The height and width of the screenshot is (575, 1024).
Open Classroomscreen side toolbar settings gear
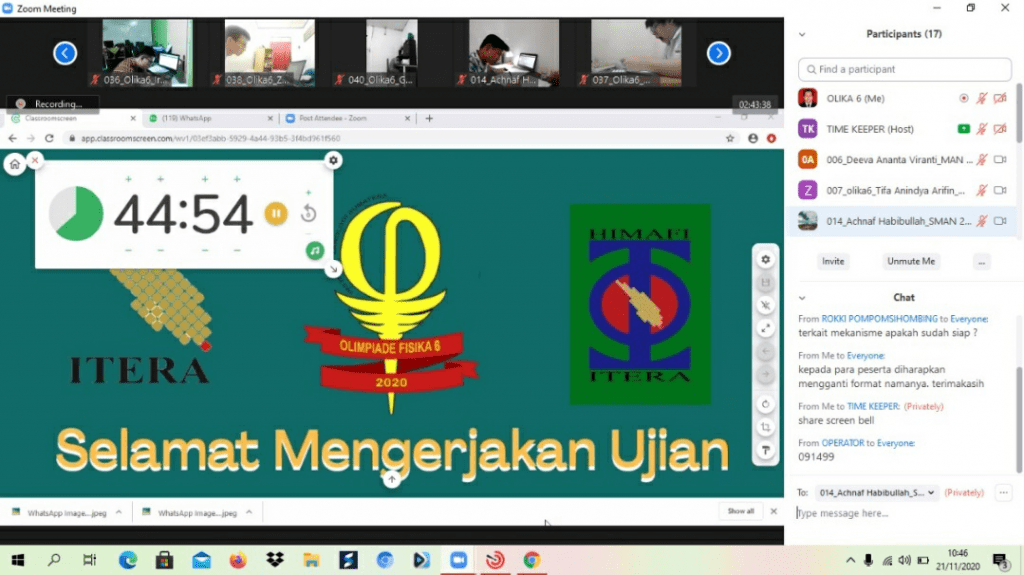pos(765,259)
